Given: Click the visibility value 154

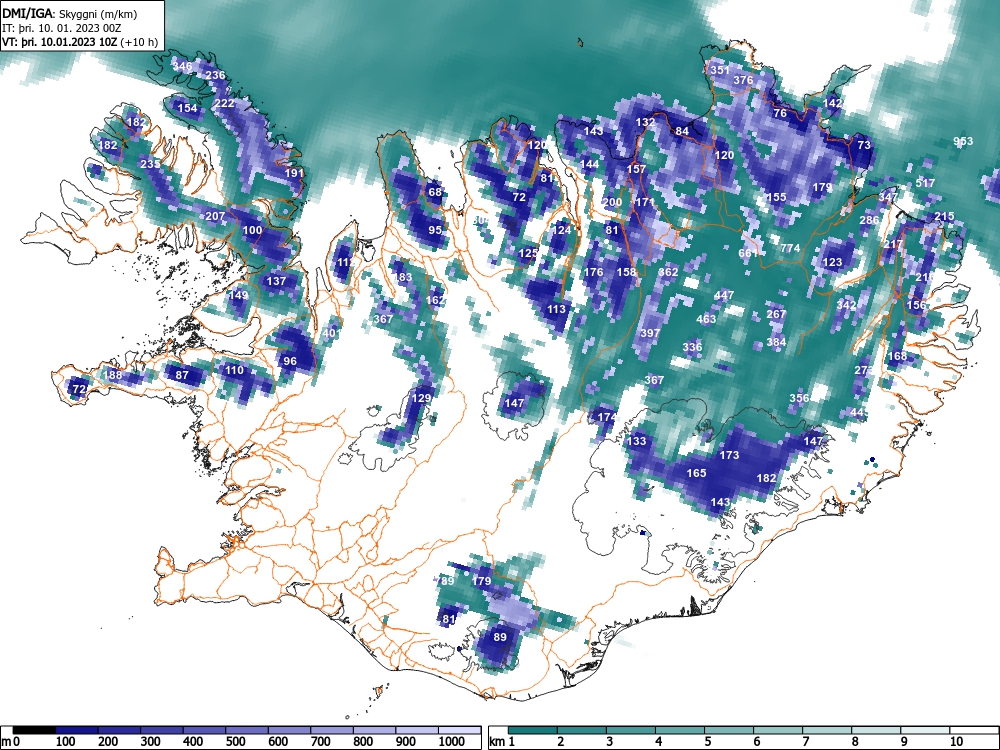Looking at the screenshot, I should pyautogui.click(x=188, y=108).
